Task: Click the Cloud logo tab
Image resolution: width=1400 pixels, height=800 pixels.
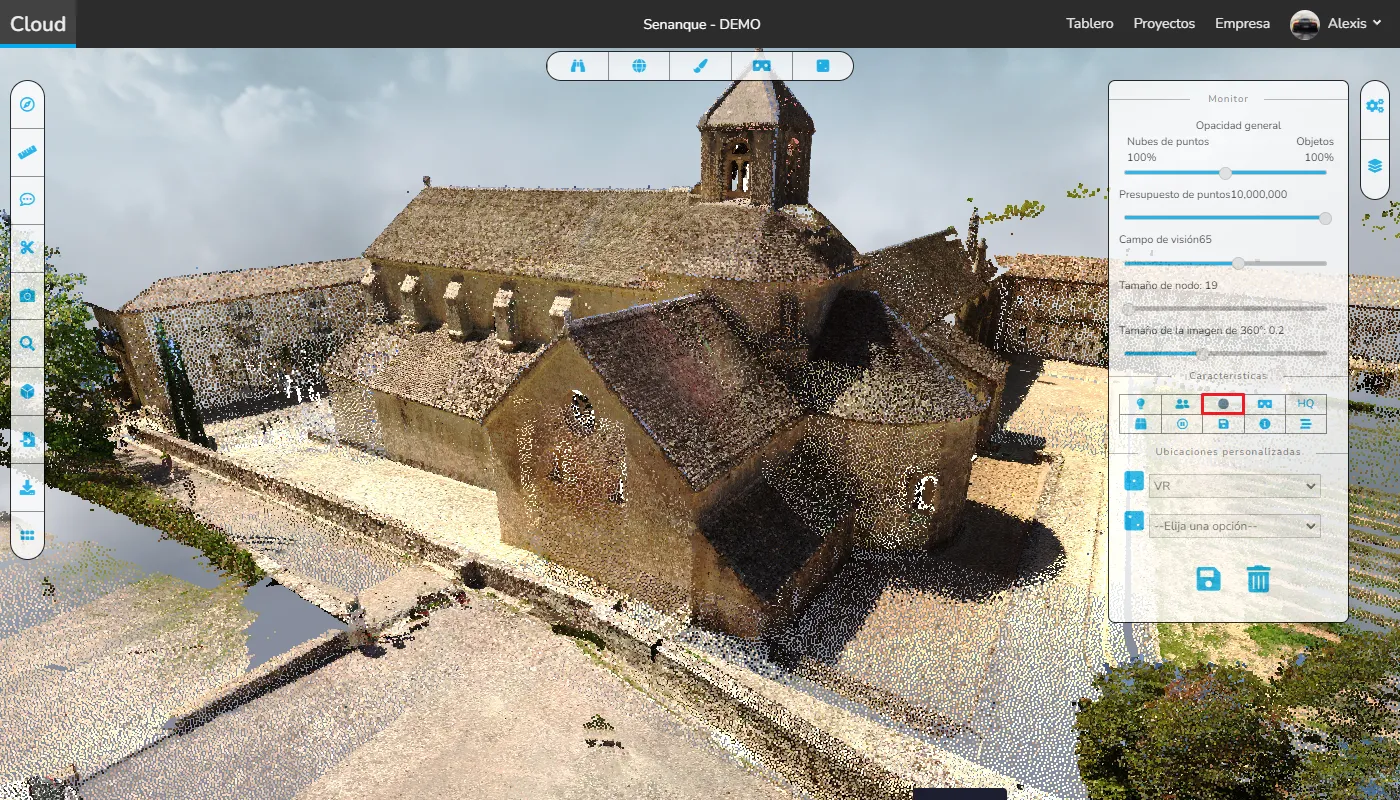Action: click(38, 24)
